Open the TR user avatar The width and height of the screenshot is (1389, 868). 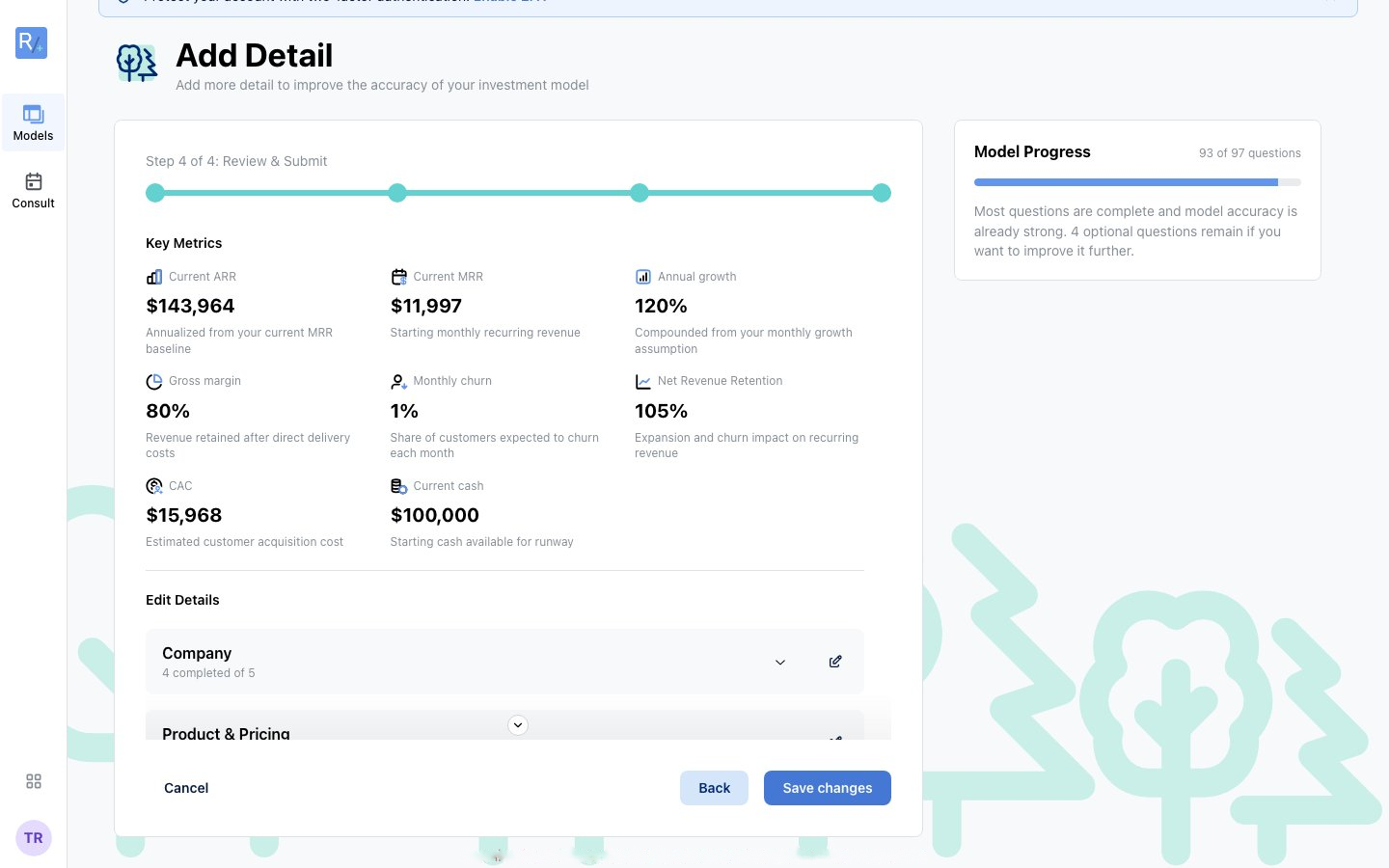pyautogui.click(x=34, y=838)
